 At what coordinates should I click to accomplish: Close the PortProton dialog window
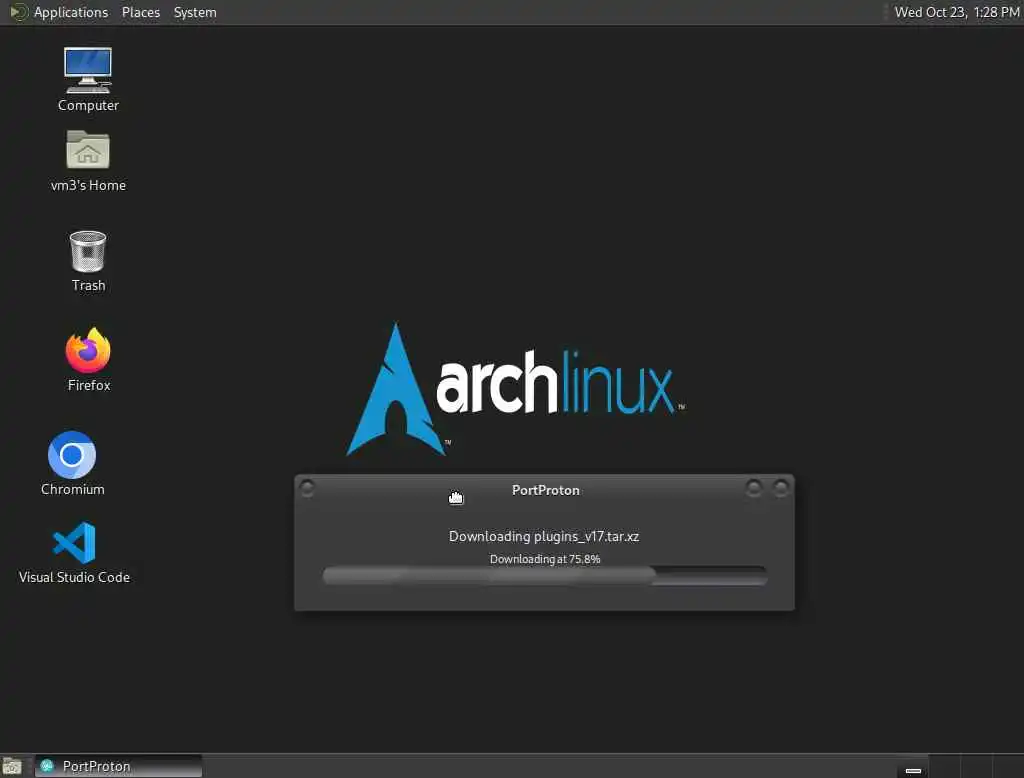pyautogui.click(x=780, y=488)
